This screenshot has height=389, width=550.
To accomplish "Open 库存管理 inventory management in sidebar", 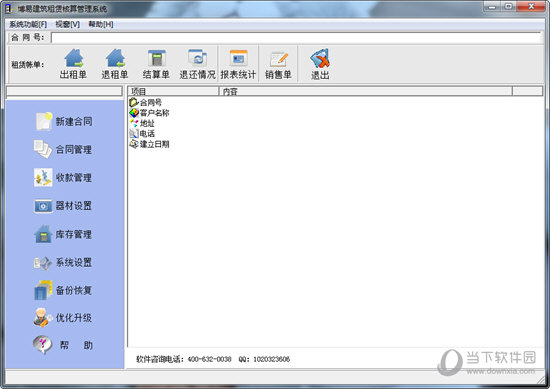I will (63, 234).
